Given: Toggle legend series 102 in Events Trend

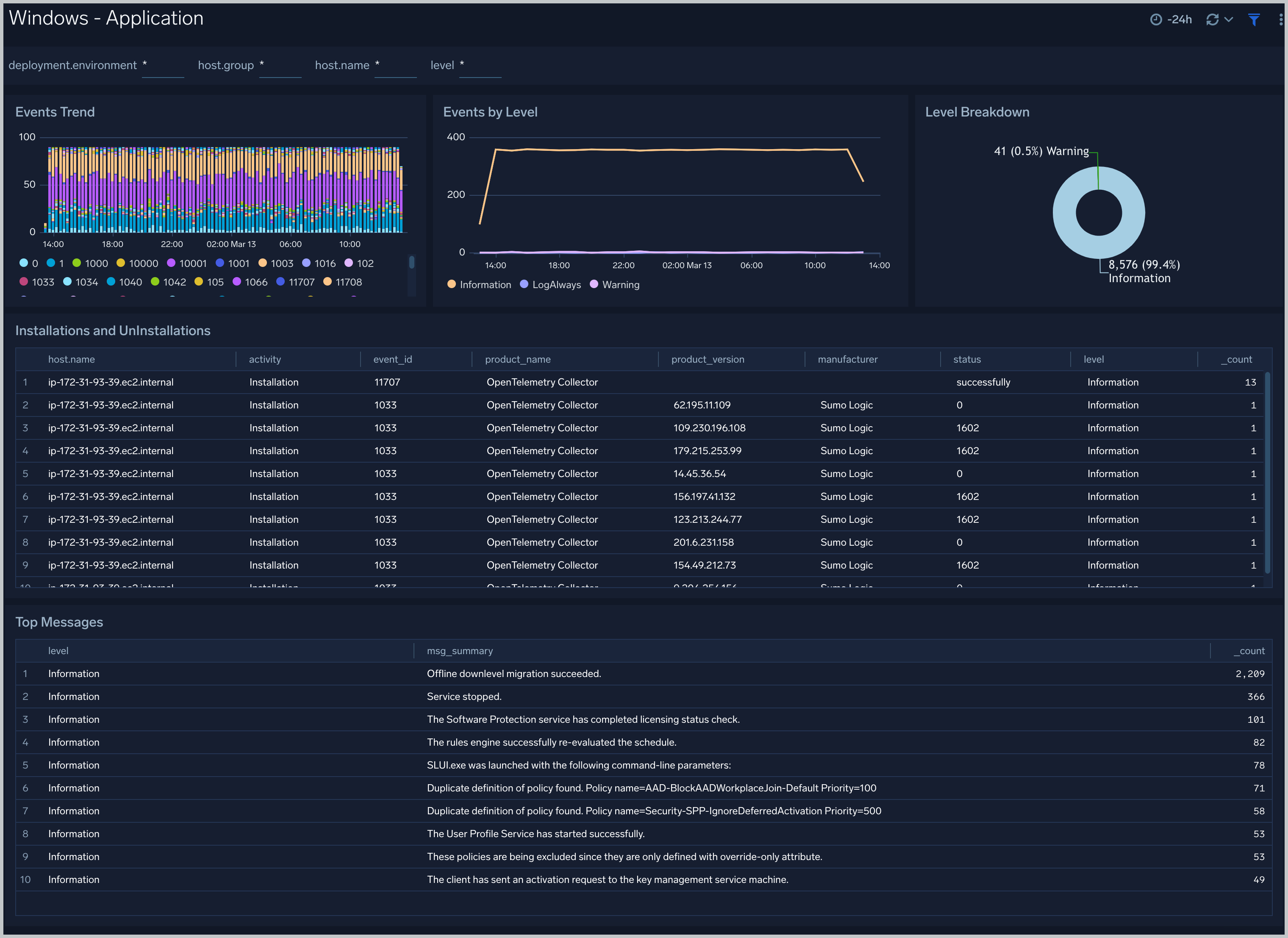Looking at the screenshot, I should click(x=359, y=264).
